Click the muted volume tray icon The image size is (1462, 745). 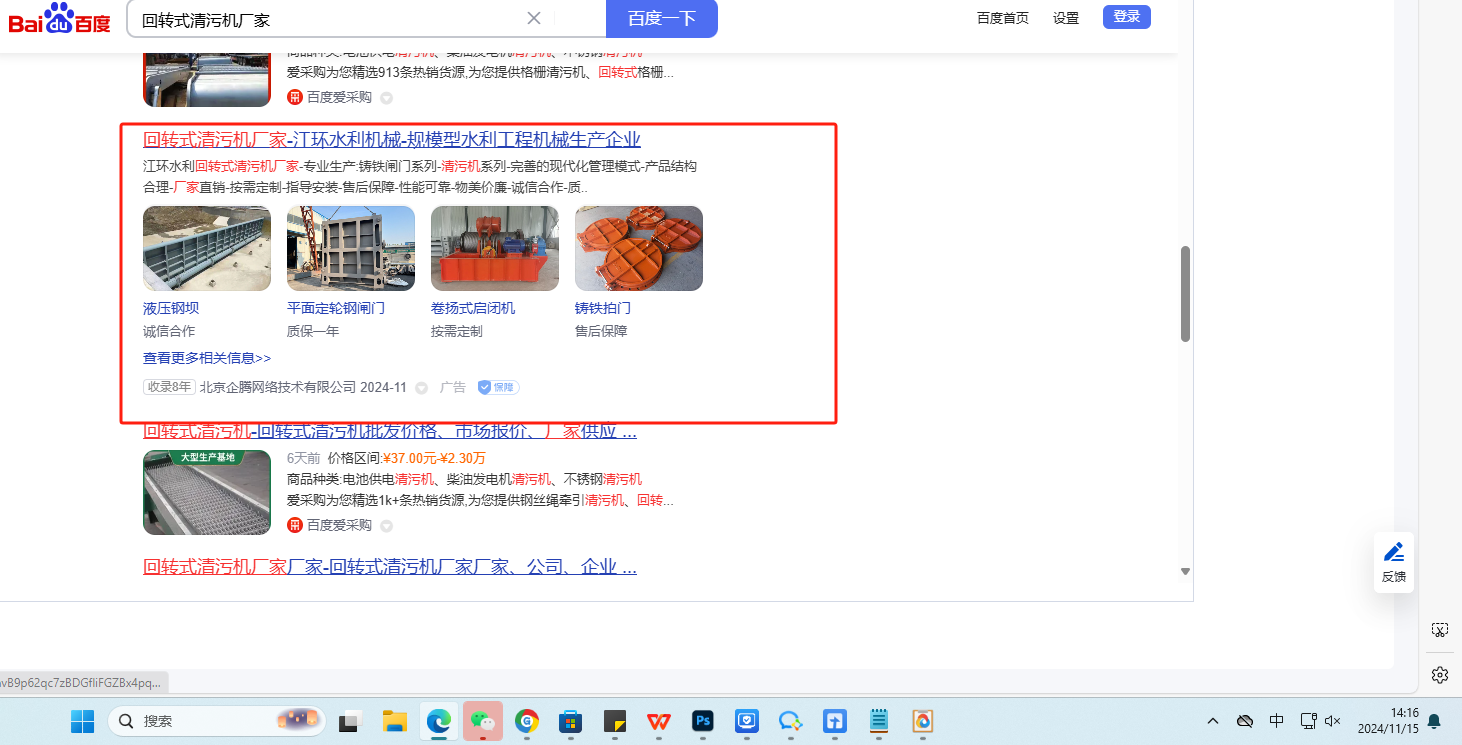1332,721
